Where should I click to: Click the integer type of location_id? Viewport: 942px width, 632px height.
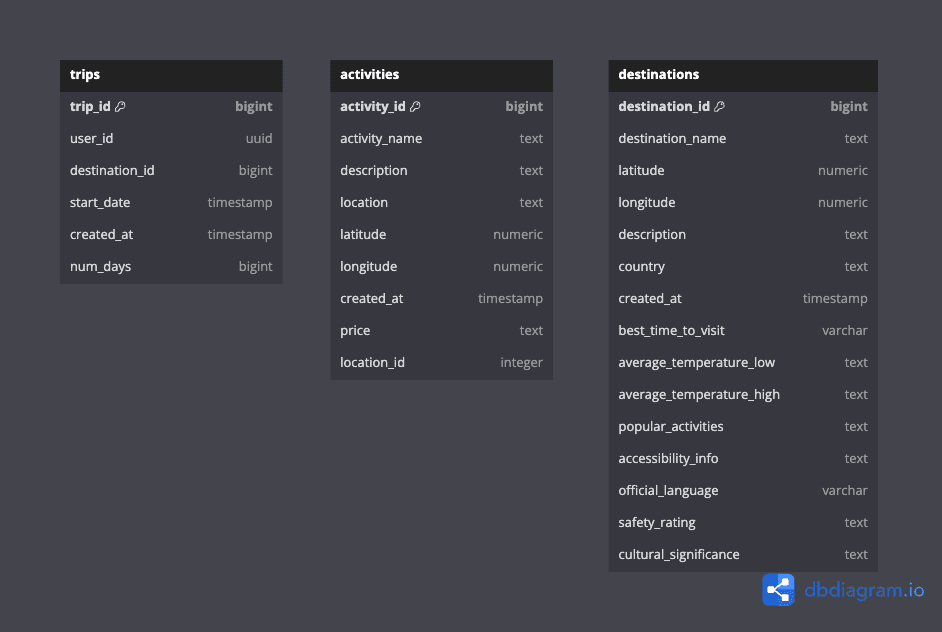521,362
